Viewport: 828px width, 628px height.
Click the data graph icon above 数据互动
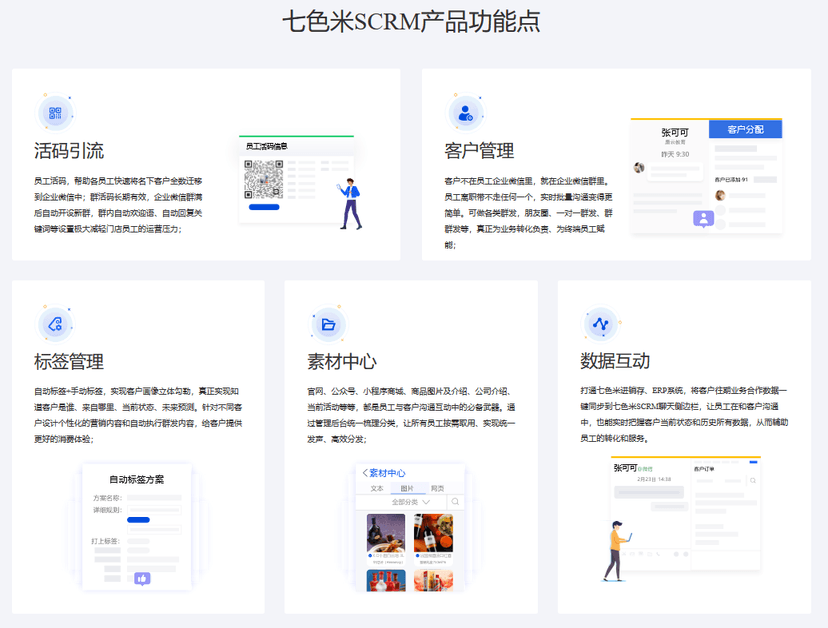tap(601, 323)
